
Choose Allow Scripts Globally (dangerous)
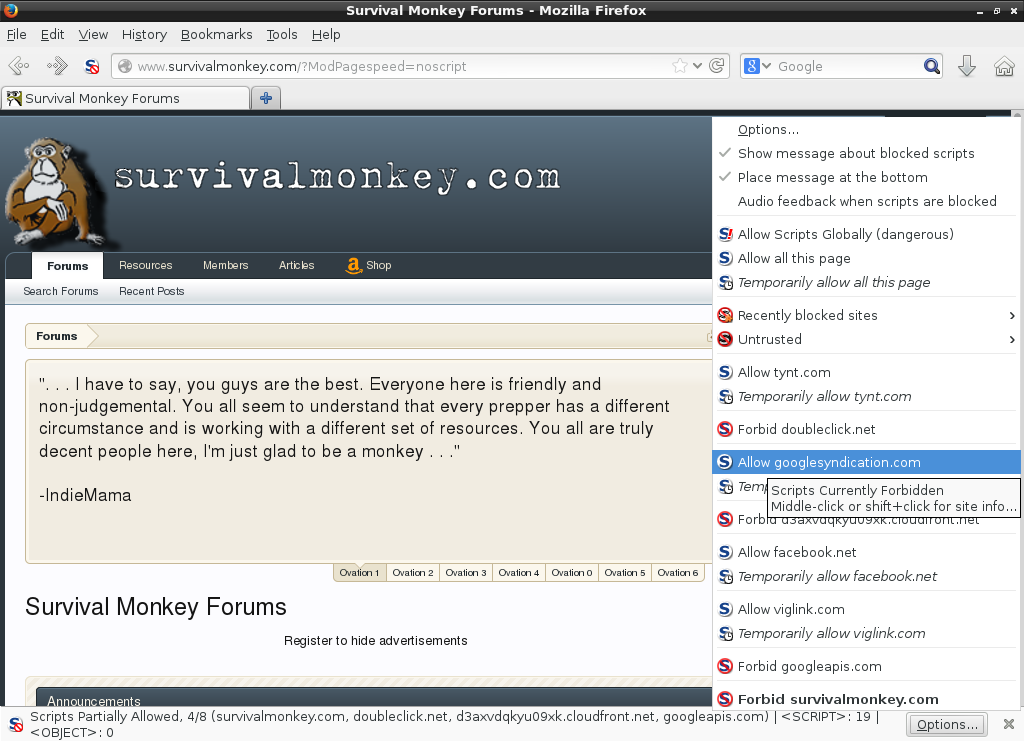[866, 234]
